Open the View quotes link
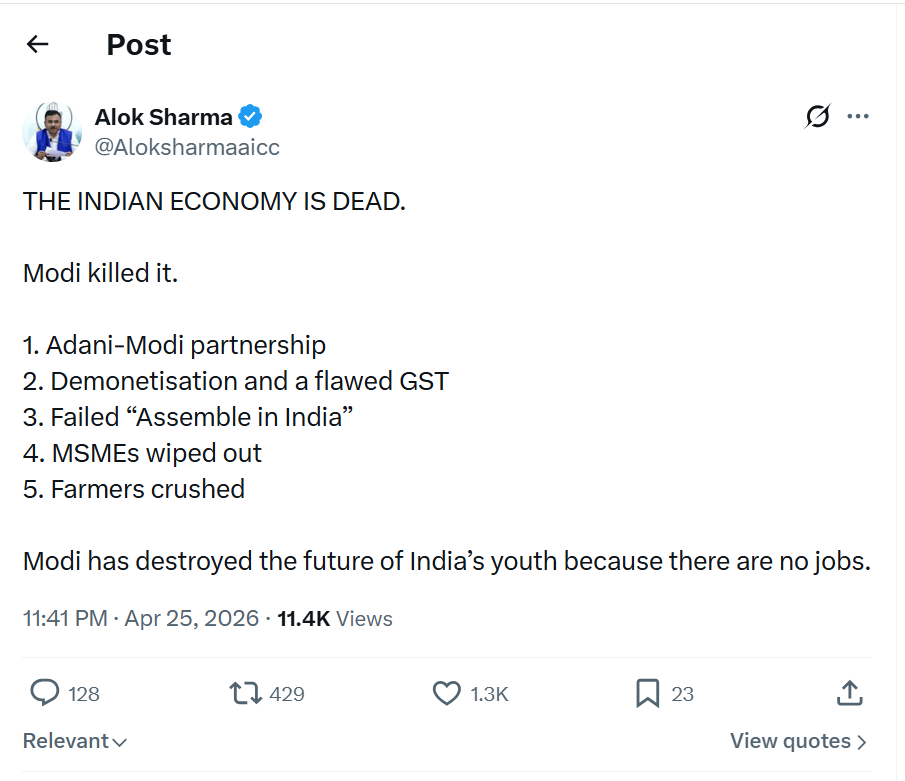The image size is (905, 781). pyautogui.click(x=790, y=741)
